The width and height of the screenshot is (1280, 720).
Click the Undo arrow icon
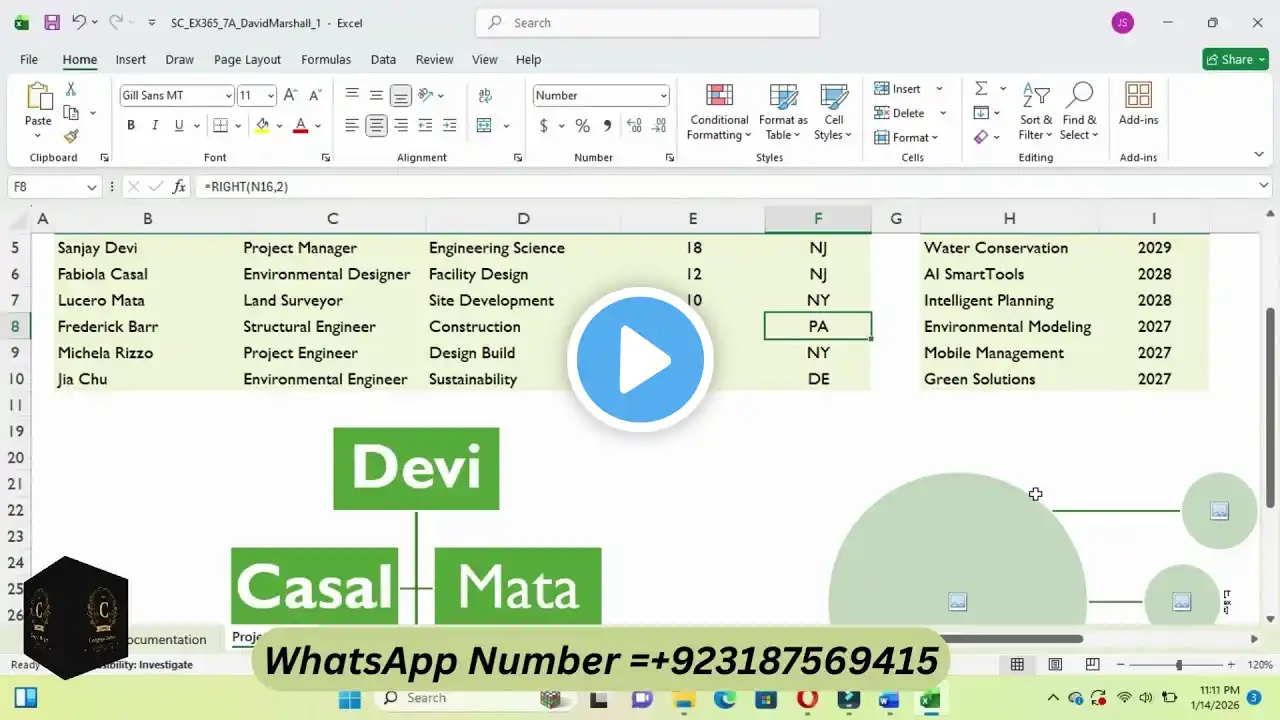click(79, 22)
